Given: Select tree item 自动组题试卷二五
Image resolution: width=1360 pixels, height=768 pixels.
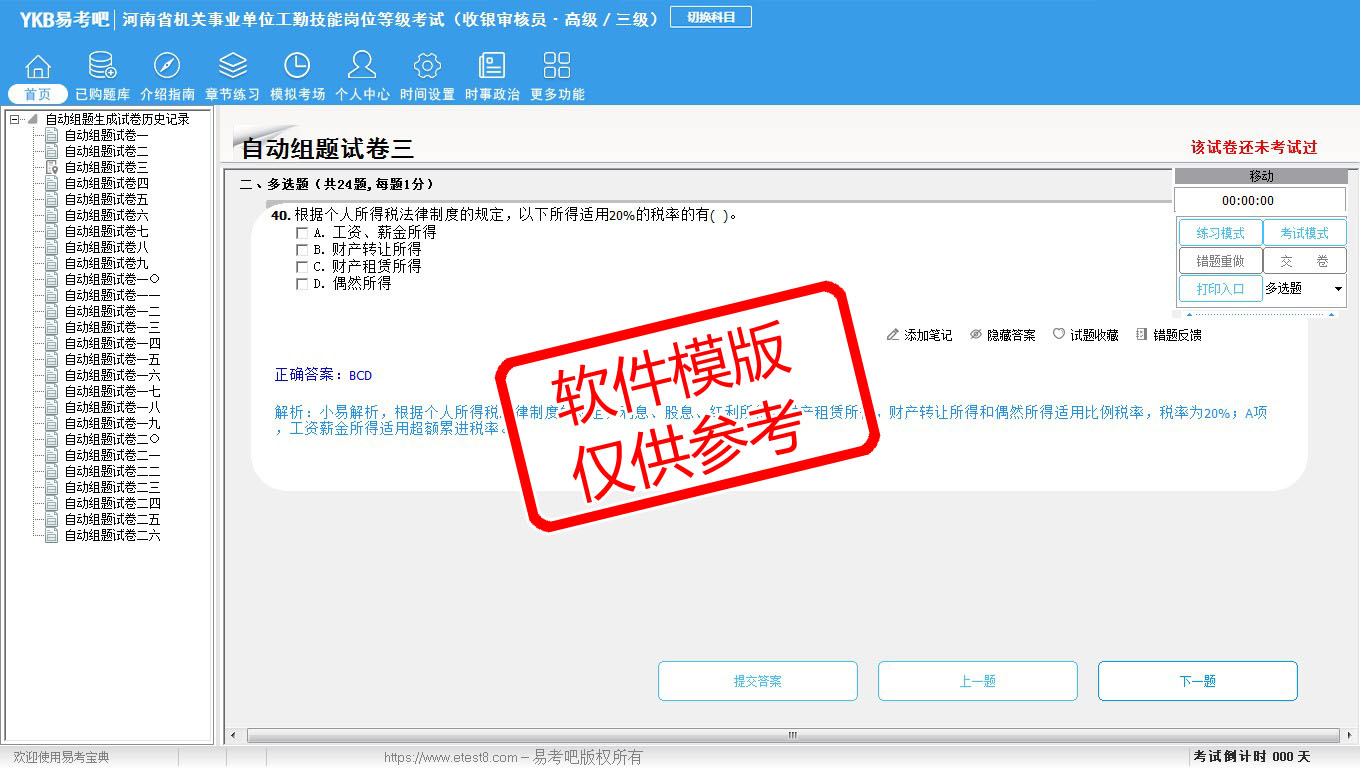Looking at the screenshot, I should click(x=112, y=519).
